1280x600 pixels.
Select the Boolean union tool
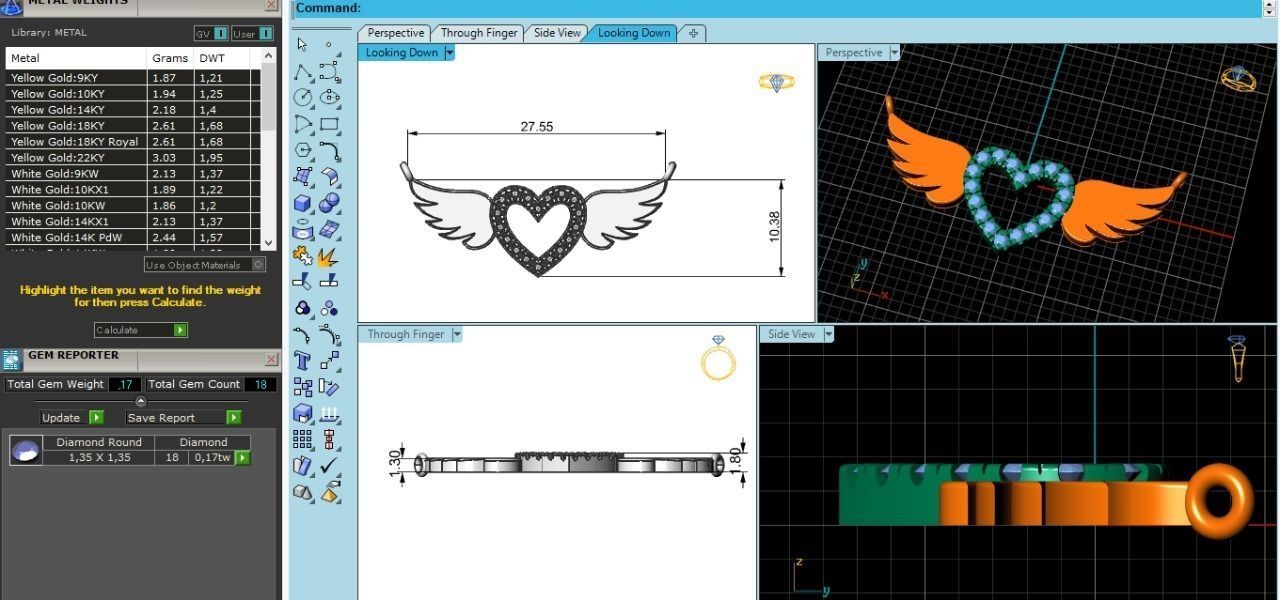329,203
